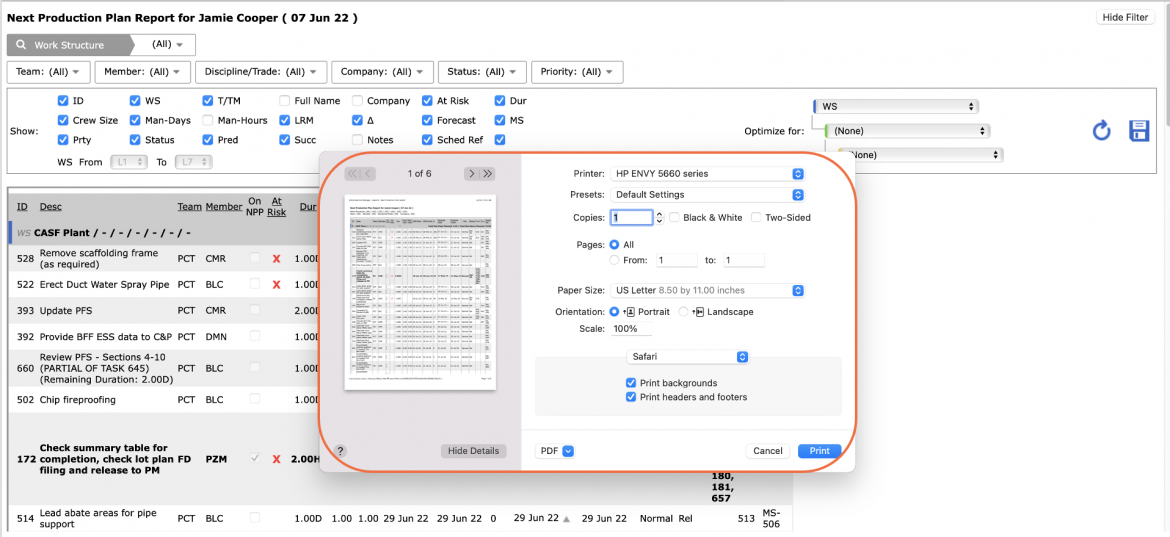Image resolution: width=1170 pixels, height=537 pixels.
Task: Click the pages to input field
Action: pyautogui.click(x=742, y=260)
